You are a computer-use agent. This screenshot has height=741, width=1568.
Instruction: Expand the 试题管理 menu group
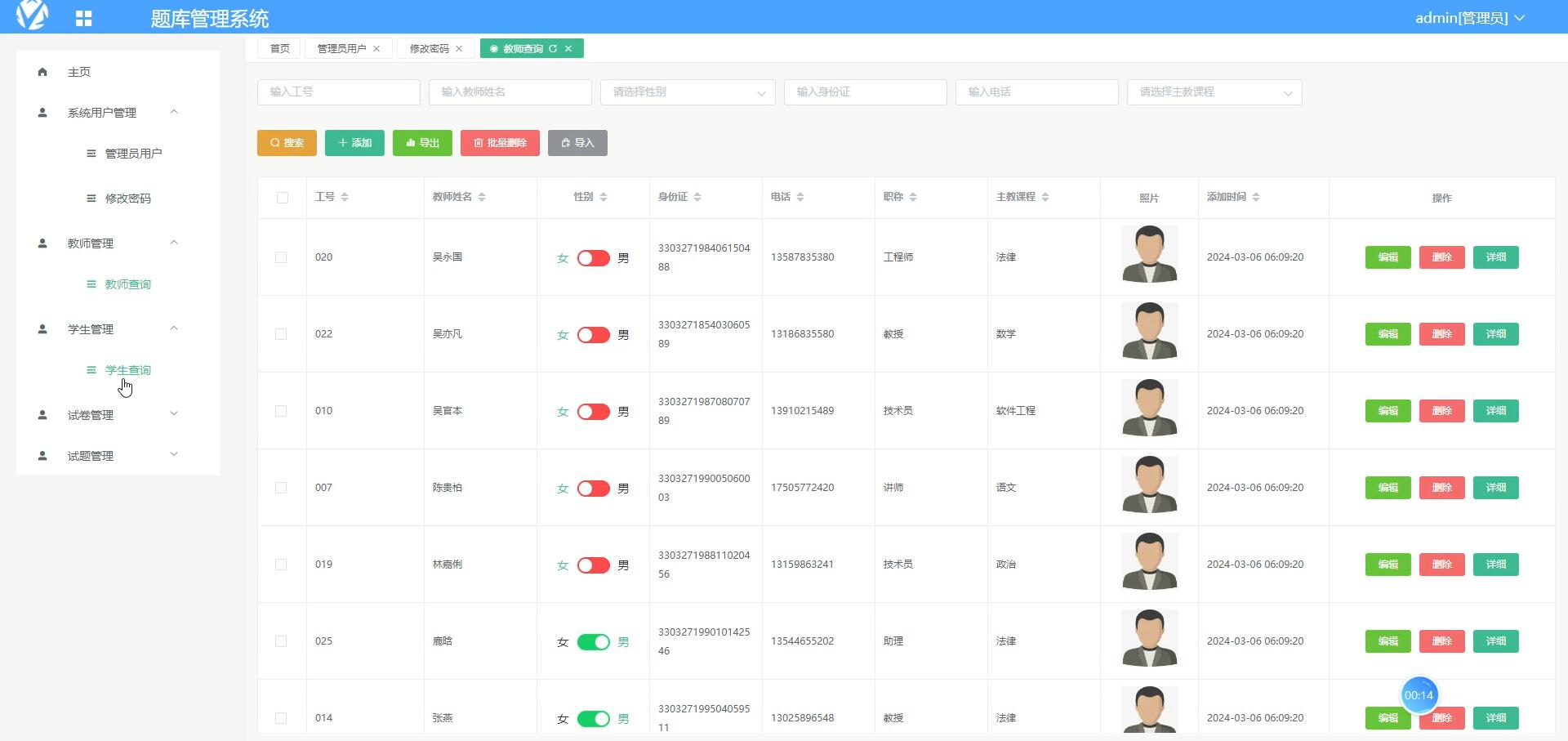[174, 455]
